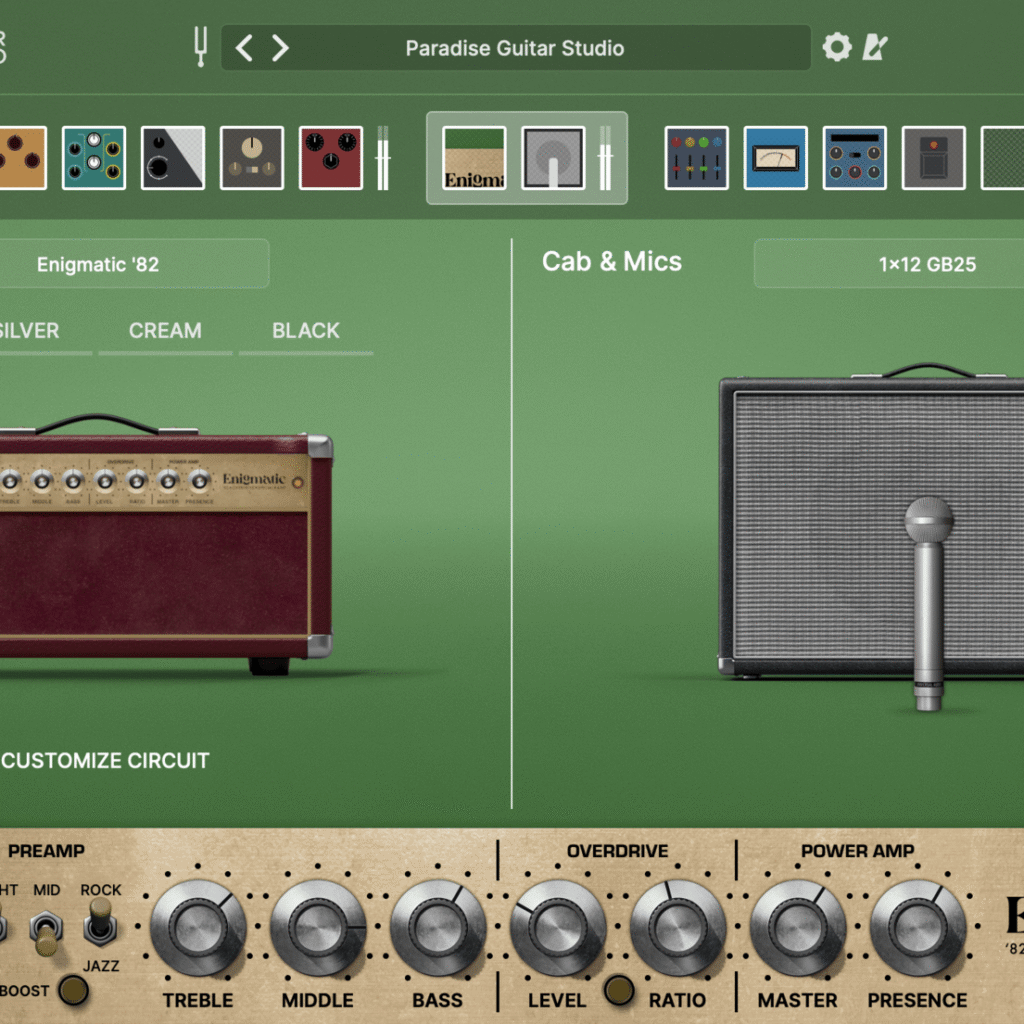This screenshot has width=1024, height=1024.
Task: Go to next preset with right arrow
Action: (280, 48)
